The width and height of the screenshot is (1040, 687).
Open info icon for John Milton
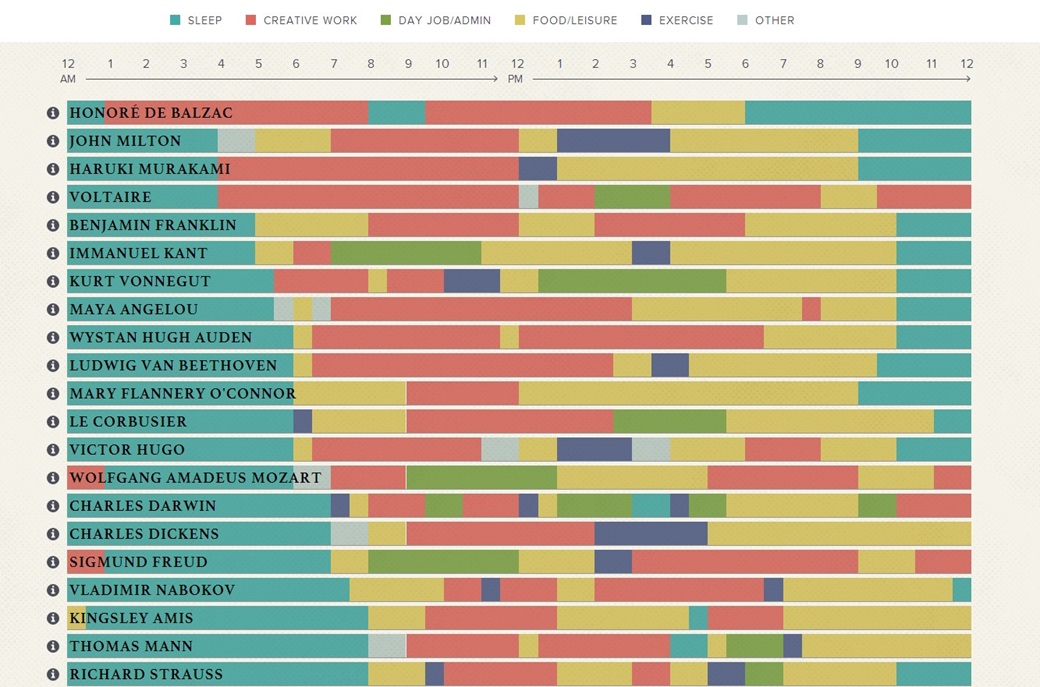pos(53,141)
